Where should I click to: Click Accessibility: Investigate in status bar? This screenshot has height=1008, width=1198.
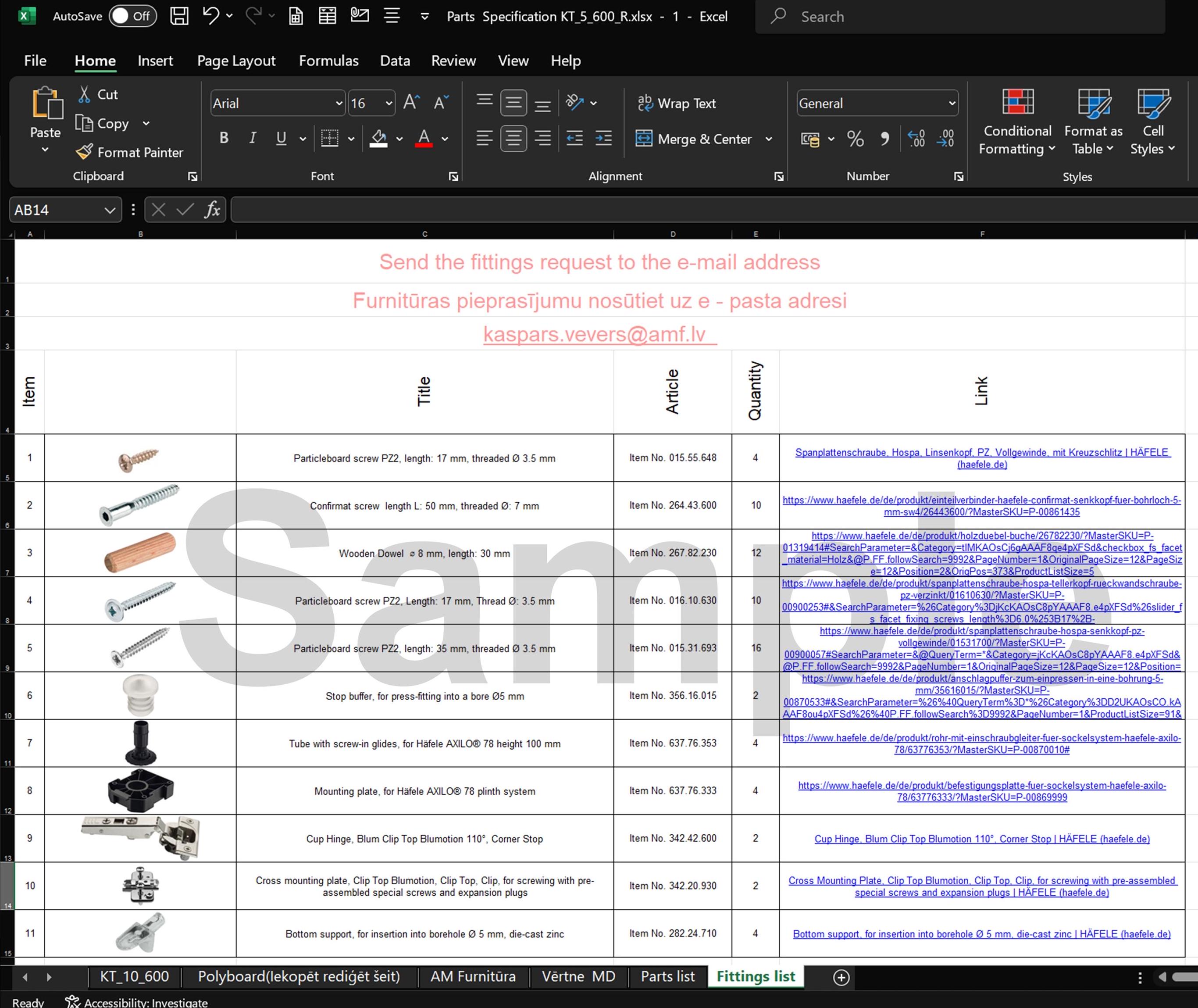[136, 1002]
